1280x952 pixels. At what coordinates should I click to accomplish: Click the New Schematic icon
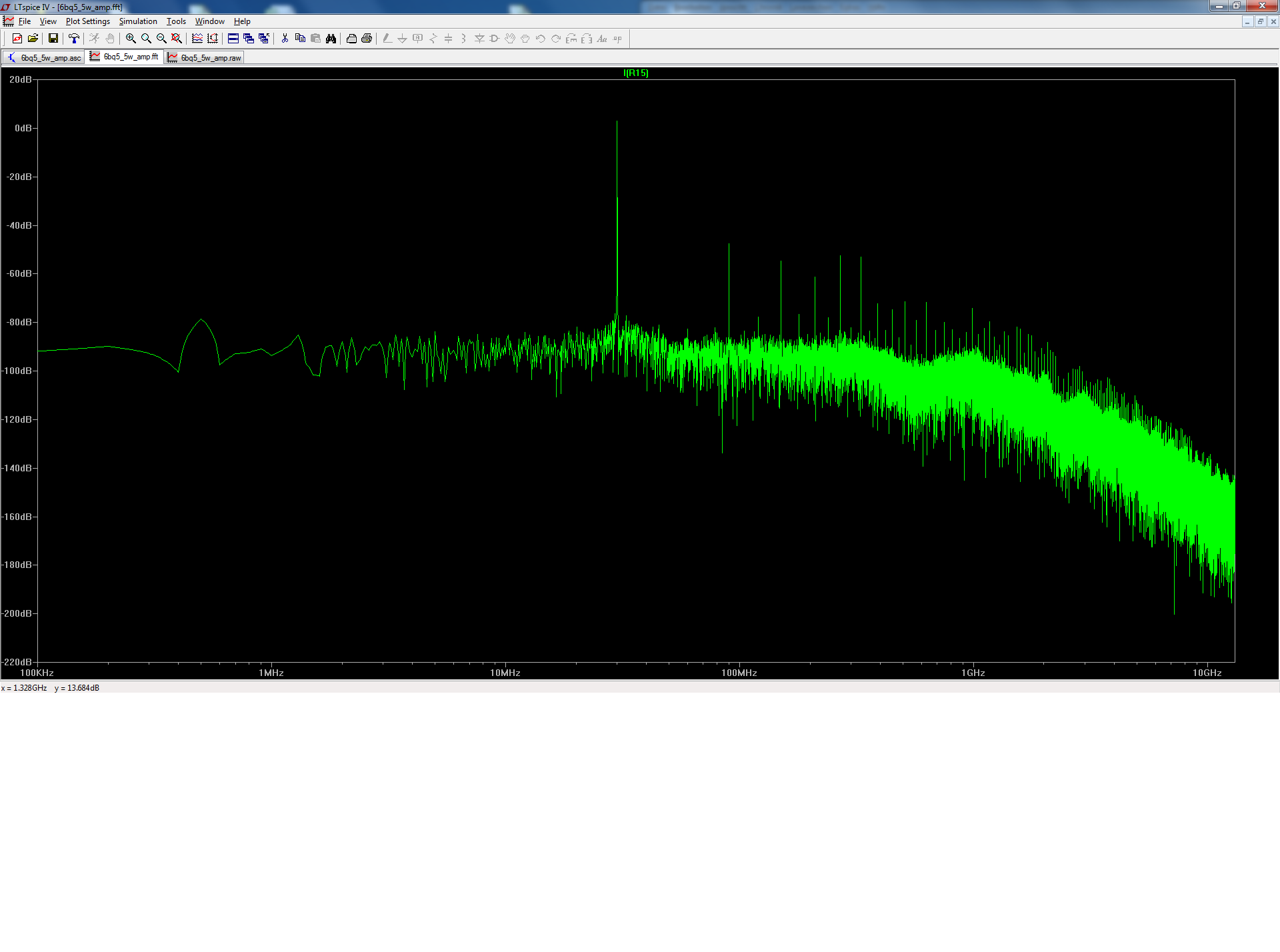(17, 39)
